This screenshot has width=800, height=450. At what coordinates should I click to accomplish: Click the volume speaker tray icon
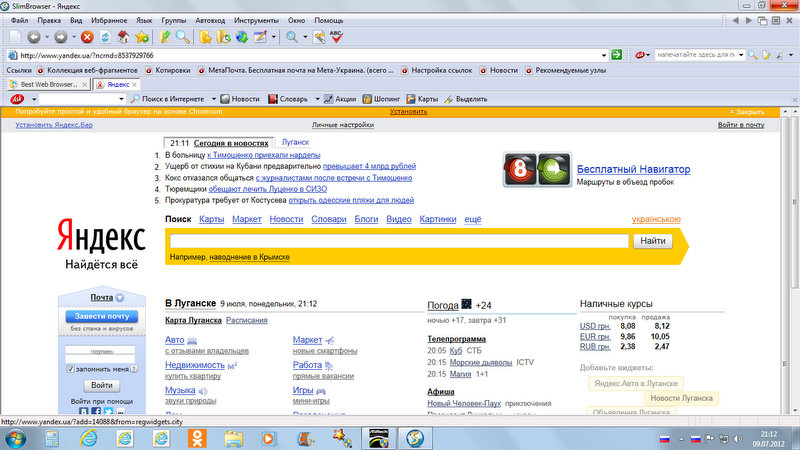tap(737, 439)
